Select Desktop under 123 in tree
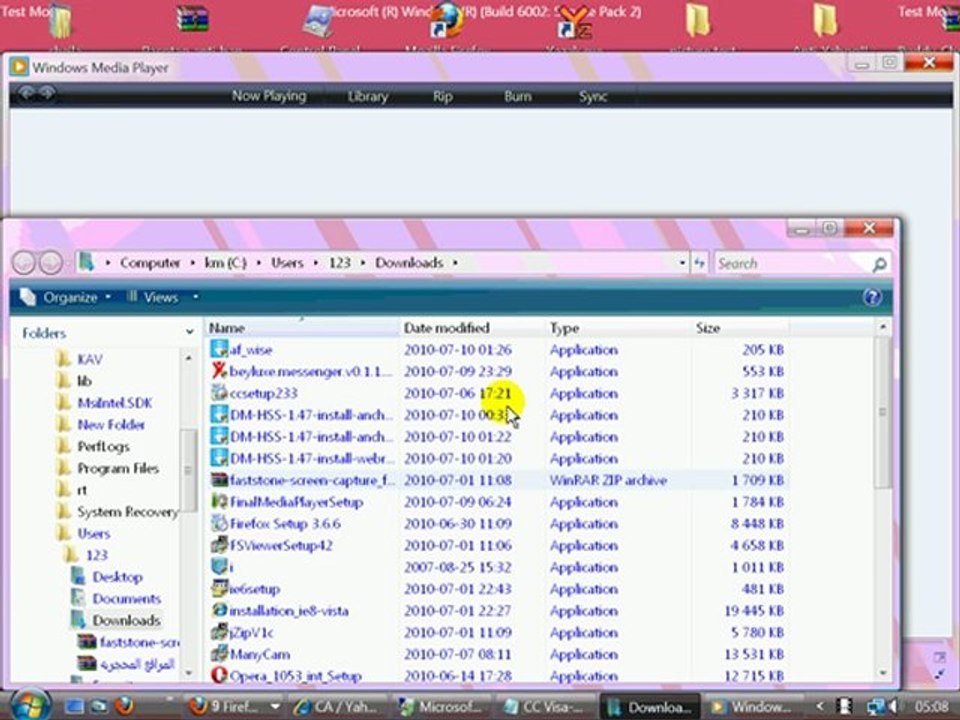 tap(117, 577)
